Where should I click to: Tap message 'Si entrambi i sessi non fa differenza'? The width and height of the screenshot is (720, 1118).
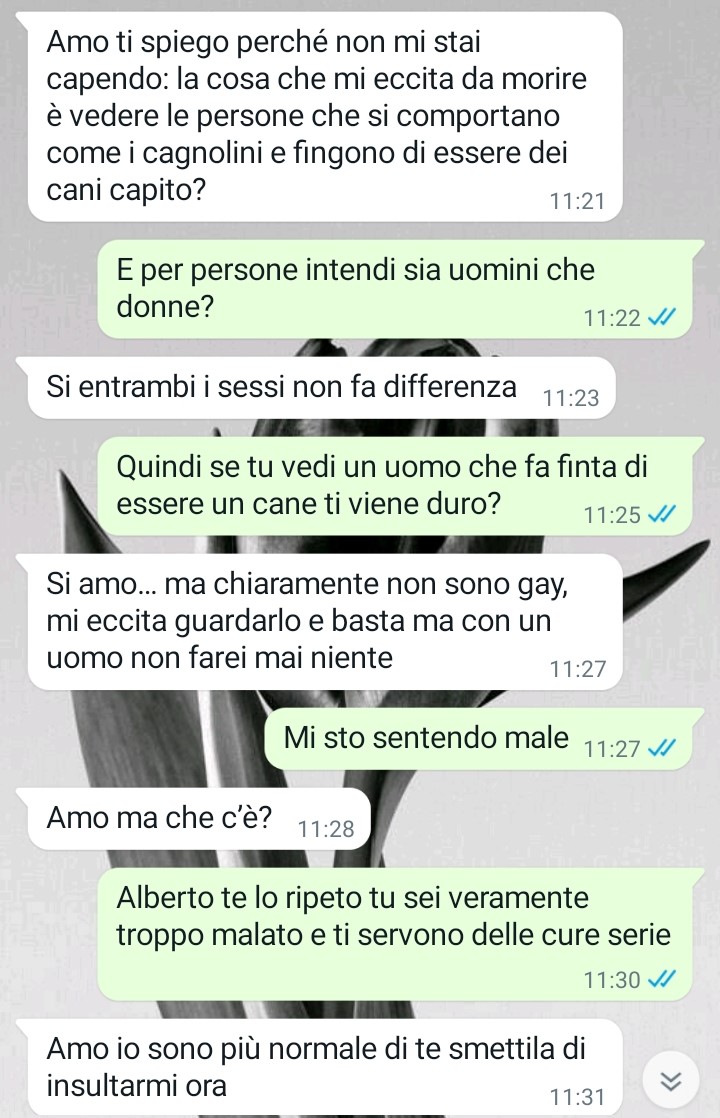click(x=322, y=387)
